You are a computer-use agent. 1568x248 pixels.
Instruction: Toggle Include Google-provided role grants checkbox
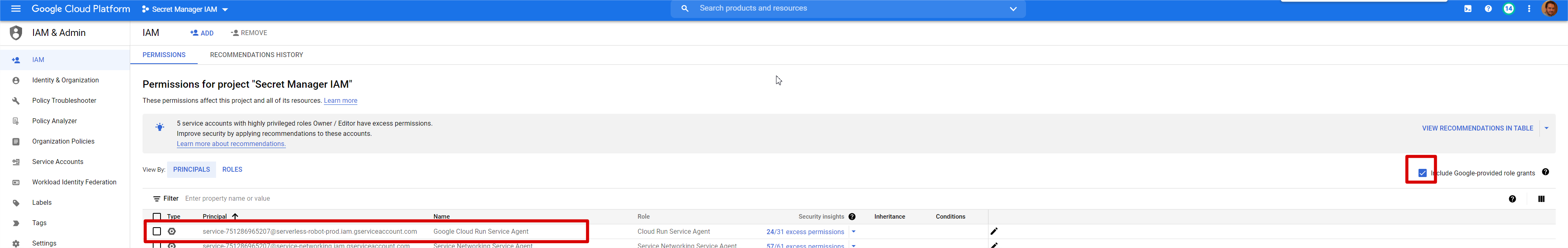click(1423, 173)
